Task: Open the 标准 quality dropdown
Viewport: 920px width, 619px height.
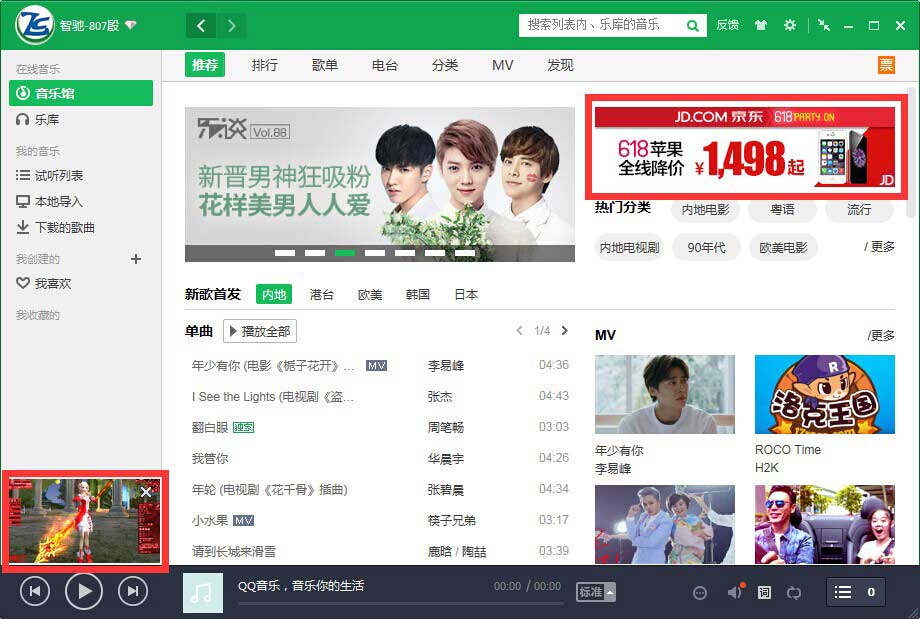Action: pyautogui.click(x=596, y=593)
